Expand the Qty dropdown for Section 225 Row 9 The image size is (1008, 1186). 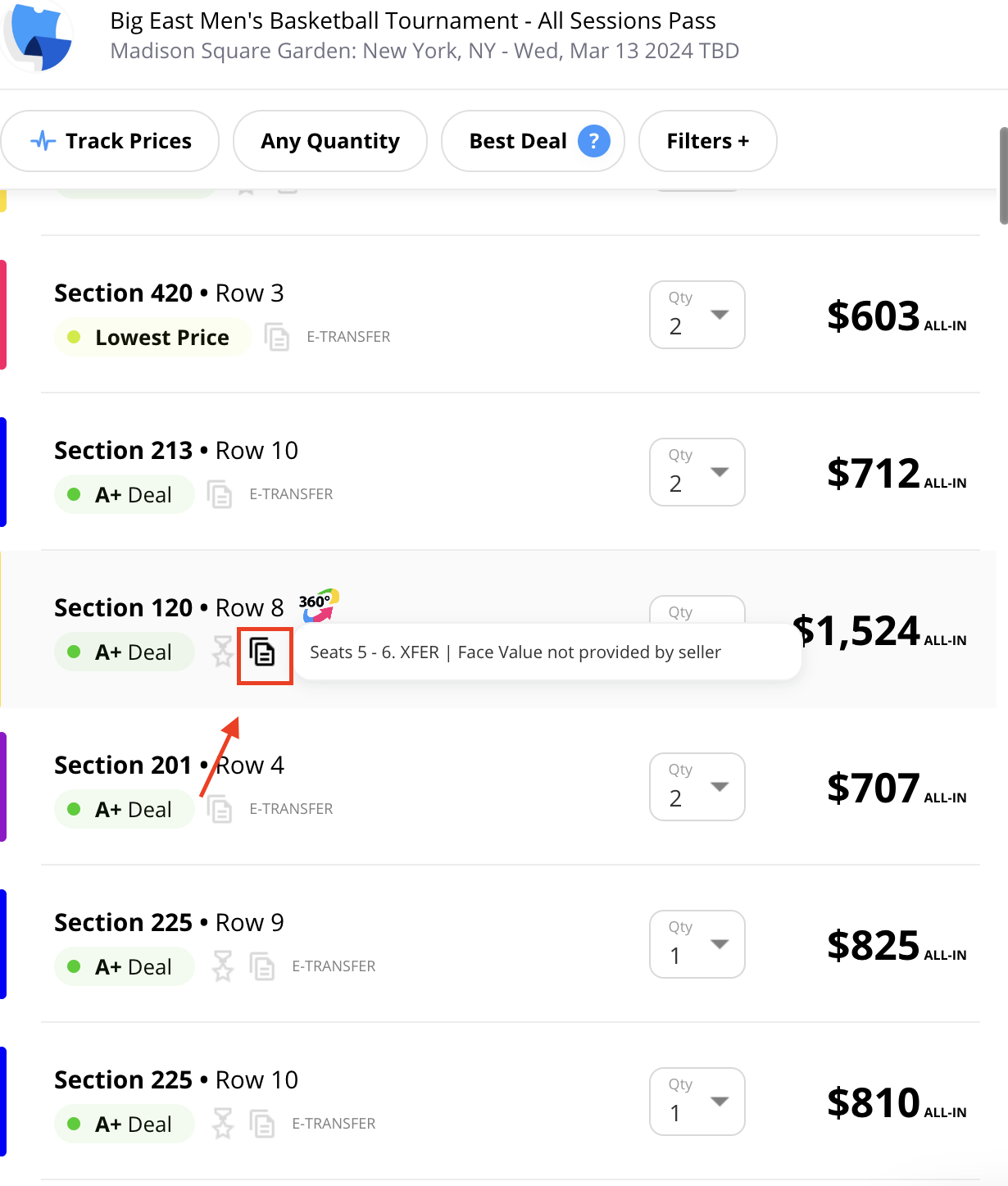coord(697,944)
